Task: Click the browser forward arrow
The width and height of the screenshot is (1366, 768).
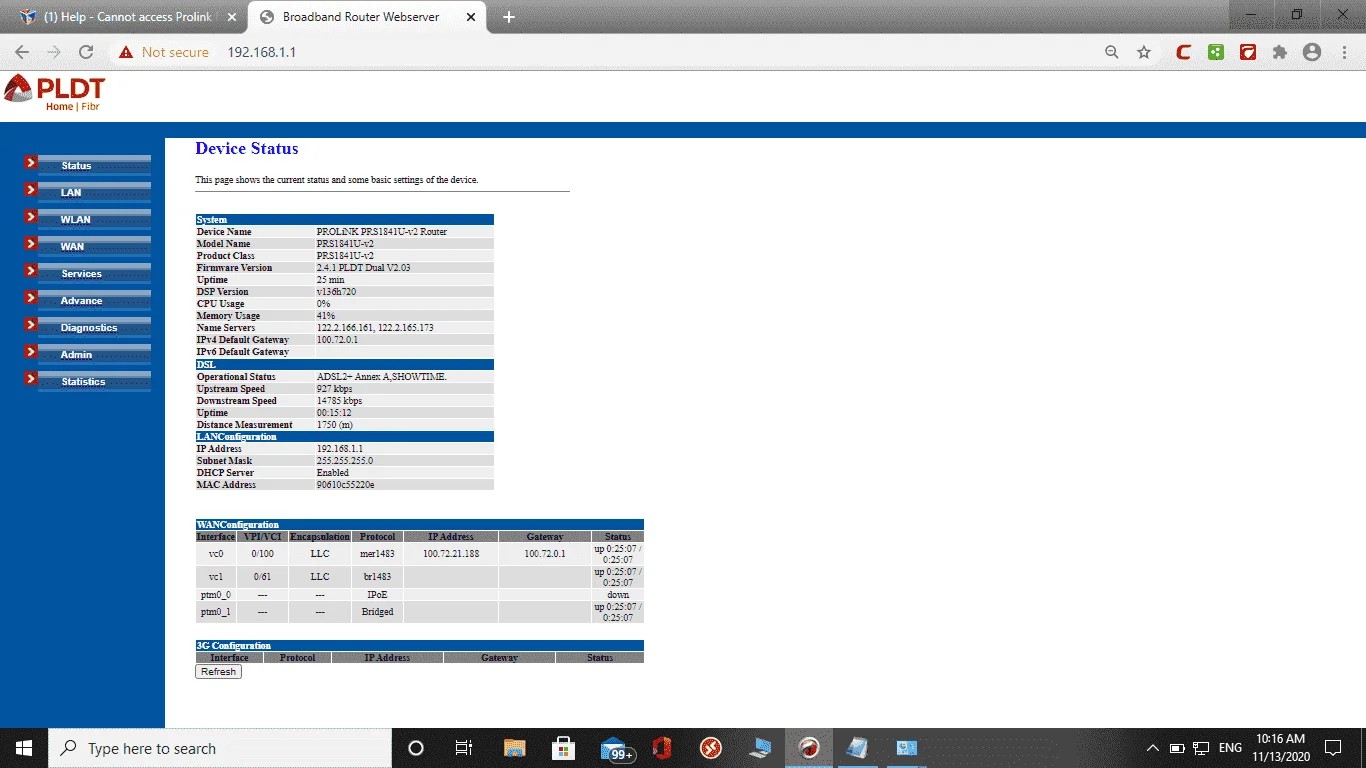Action: coord(54,52)
